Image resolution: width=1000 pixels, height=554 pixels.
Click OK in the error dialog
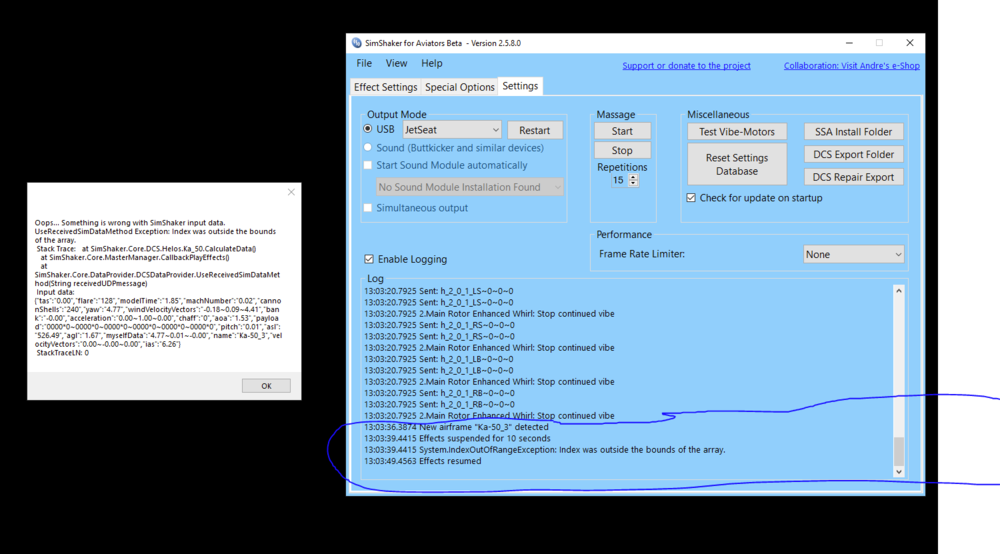pos(266,386)
